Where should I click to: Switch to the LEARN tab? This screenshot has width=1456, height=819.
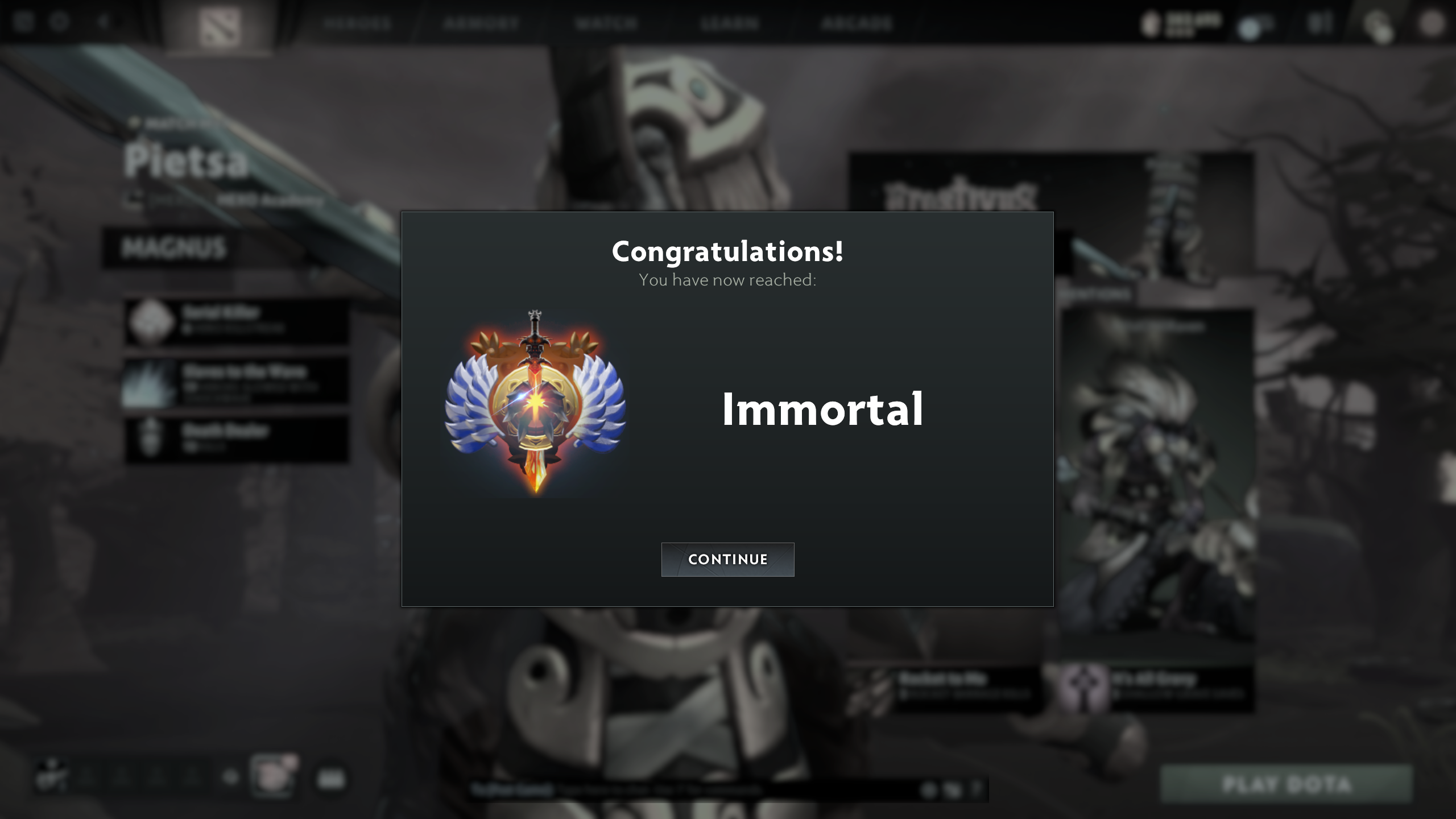coord(730,23)
